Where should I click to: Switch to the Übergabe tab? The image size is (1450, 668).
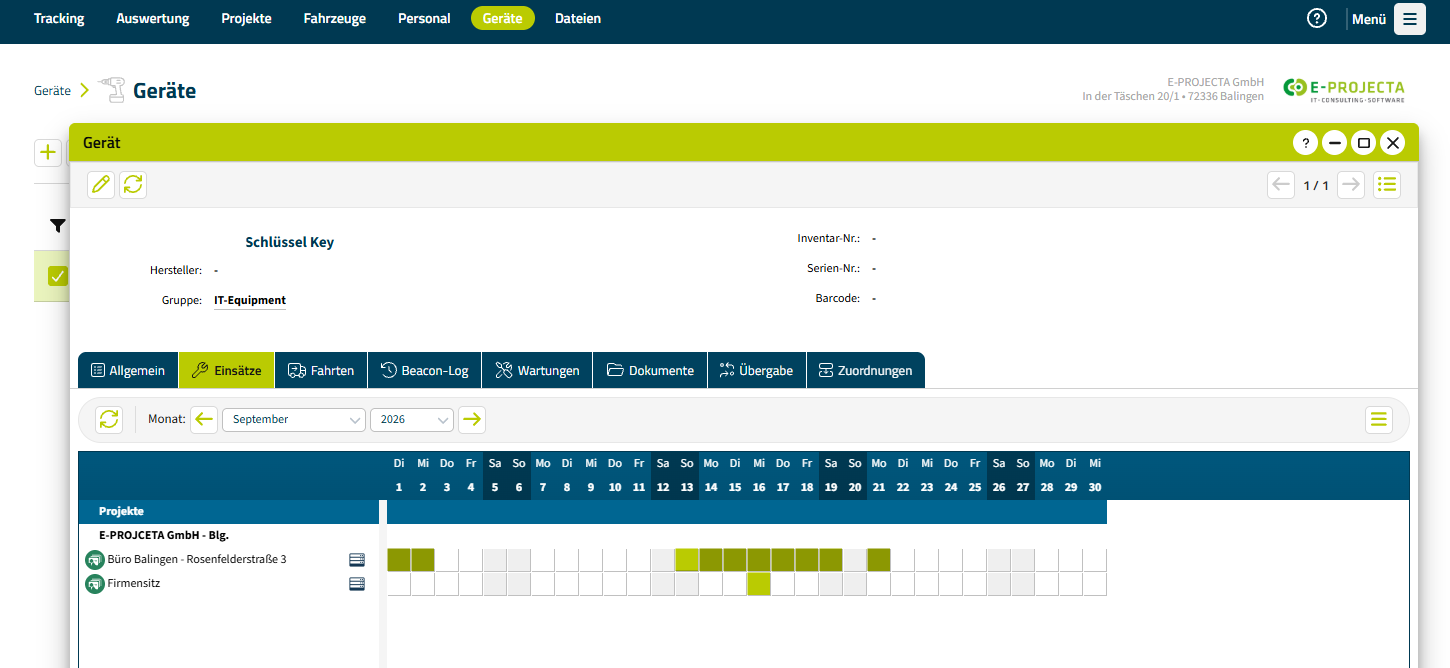point(757,370)
